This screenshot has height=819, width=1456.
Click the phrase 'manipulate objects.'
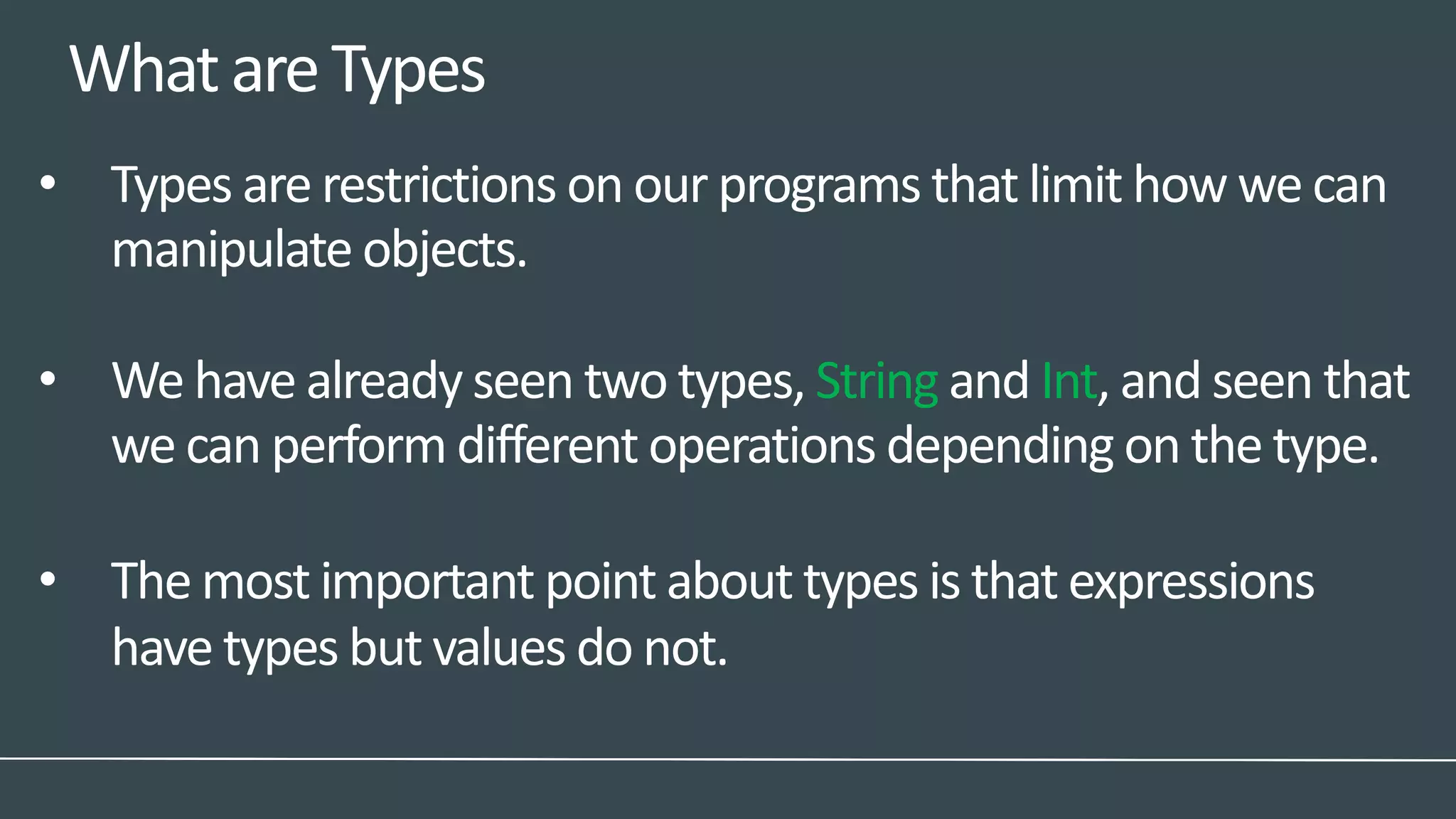319,252
